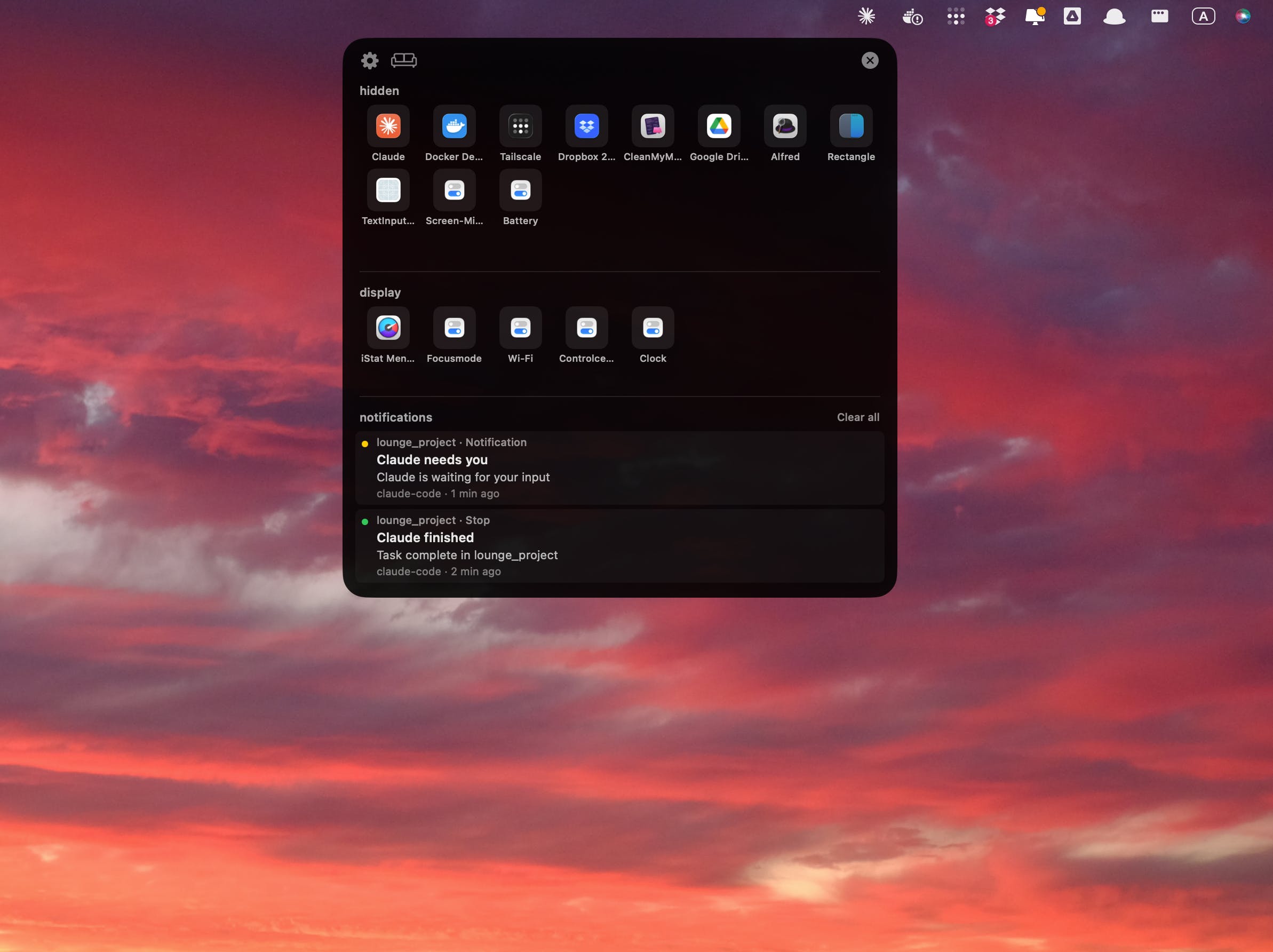The height and width of the screenshot is (952, 1273).
Task: Click the couch icon next to gear
Action: [403, 60]
